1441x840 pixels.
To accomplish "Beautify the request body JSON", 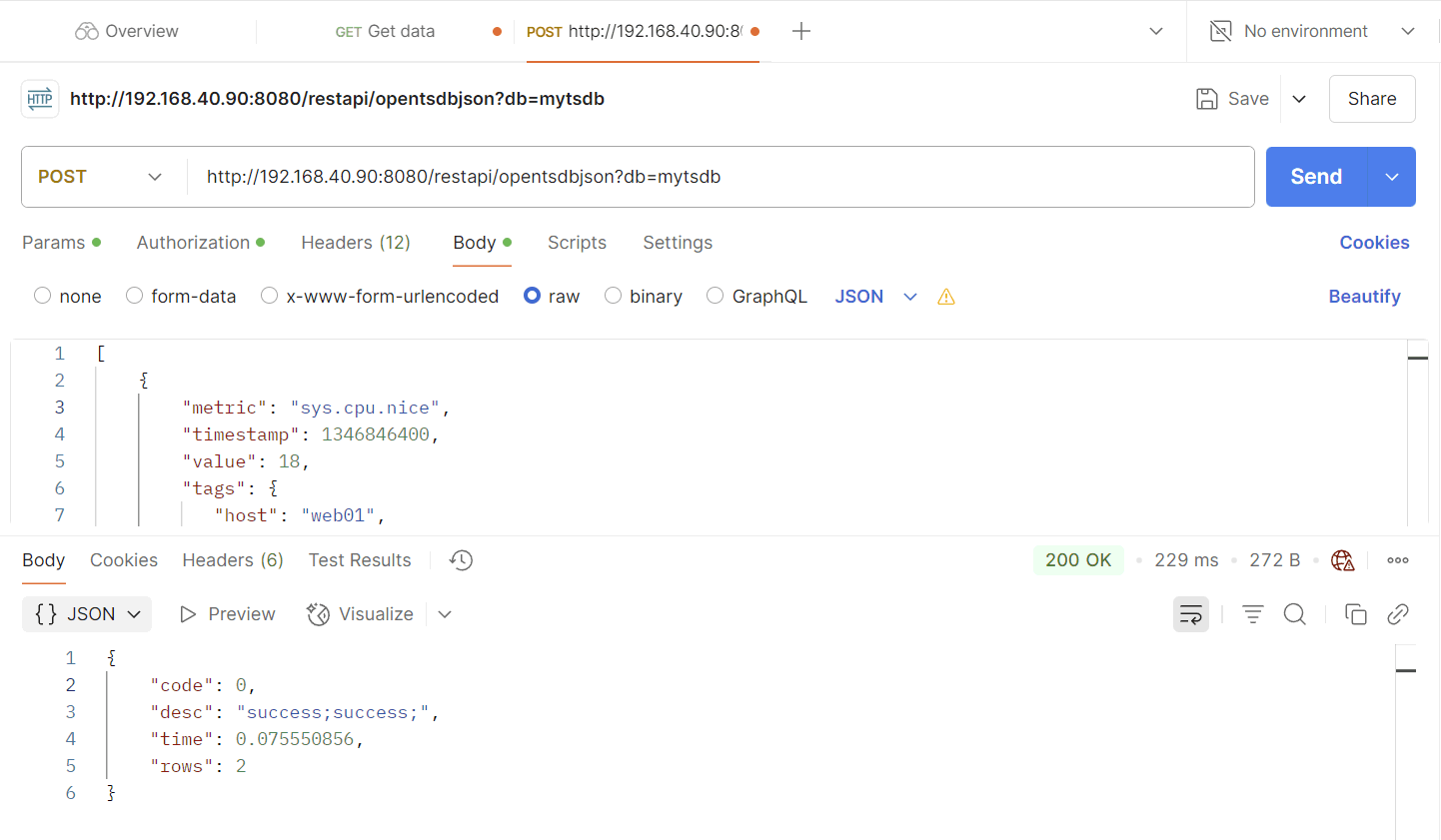I will [x=1364, y=297].
